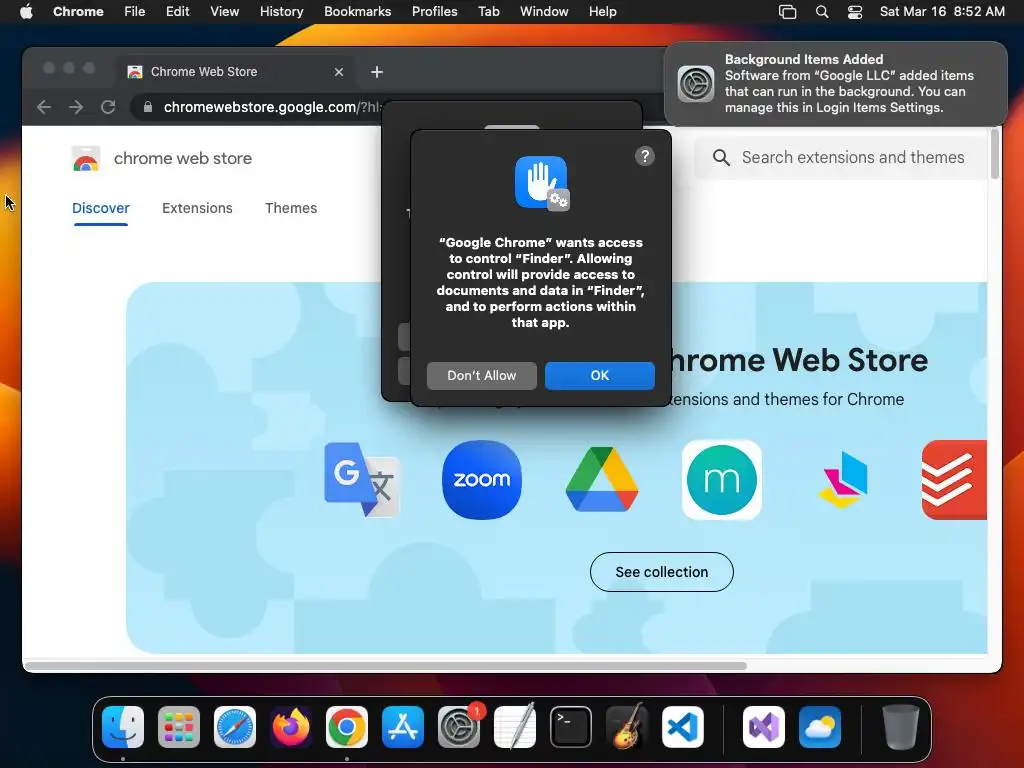Close the Chrome Web Store tab
Viewport: 1024px width, 768px height.
[339, 72]
